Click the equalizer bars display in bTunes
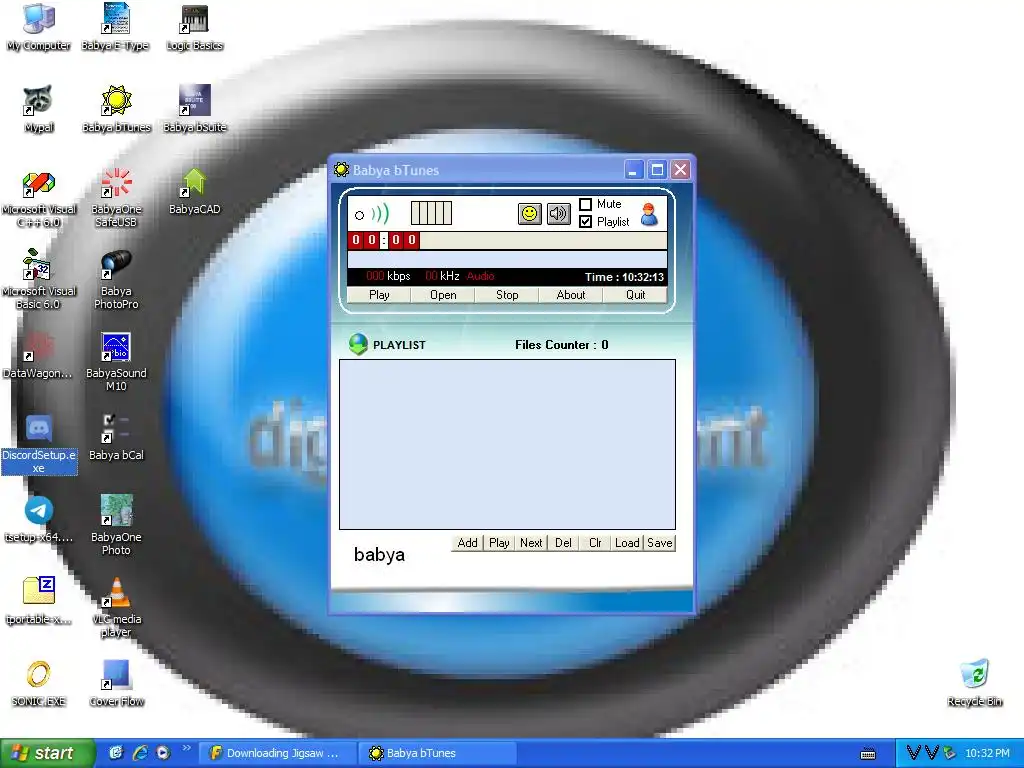Image resolution: width=1024 pixels, height=768 pixels. pyautogui.click(x=431, y=213)
